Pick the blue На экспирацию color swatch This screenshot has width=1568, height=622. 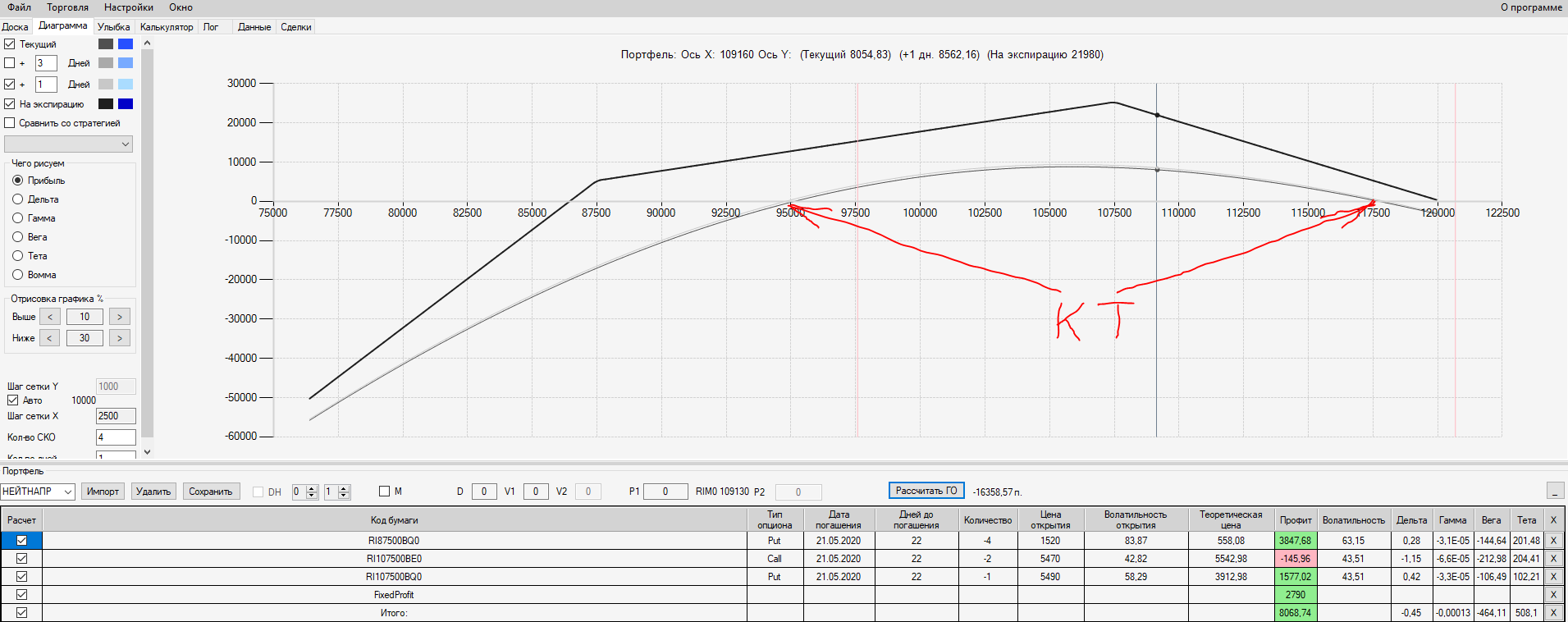tap(126, 104)
